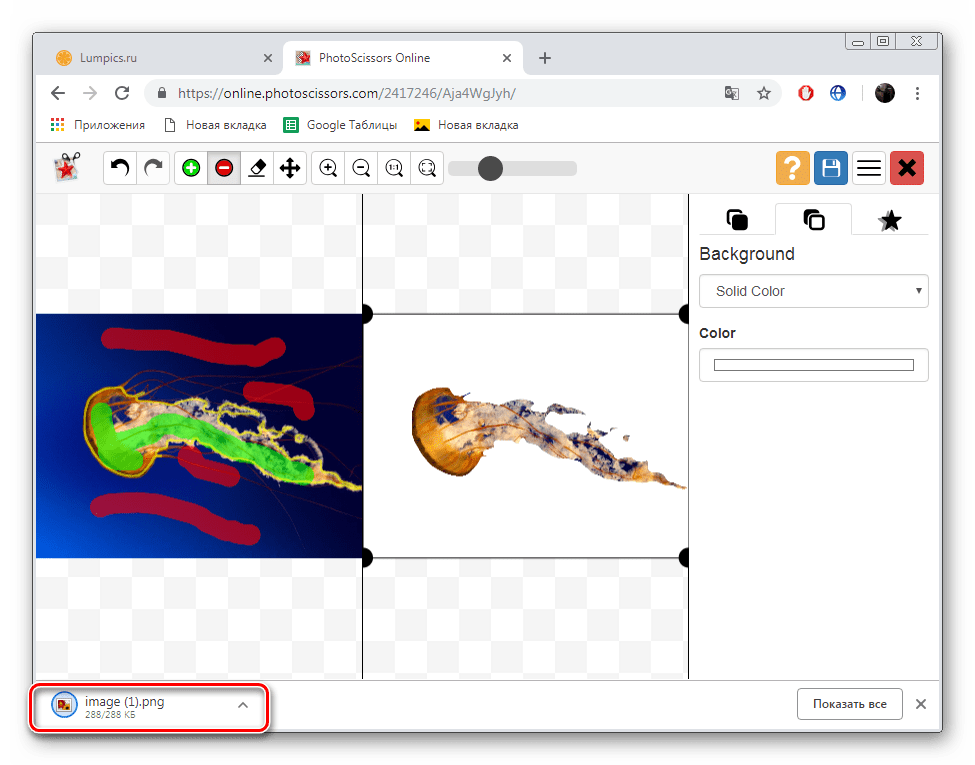Image resolution: width=975 pixels, height=765 pixels.
Task: Click the redo arrow icon
Action: coord(153,168)
